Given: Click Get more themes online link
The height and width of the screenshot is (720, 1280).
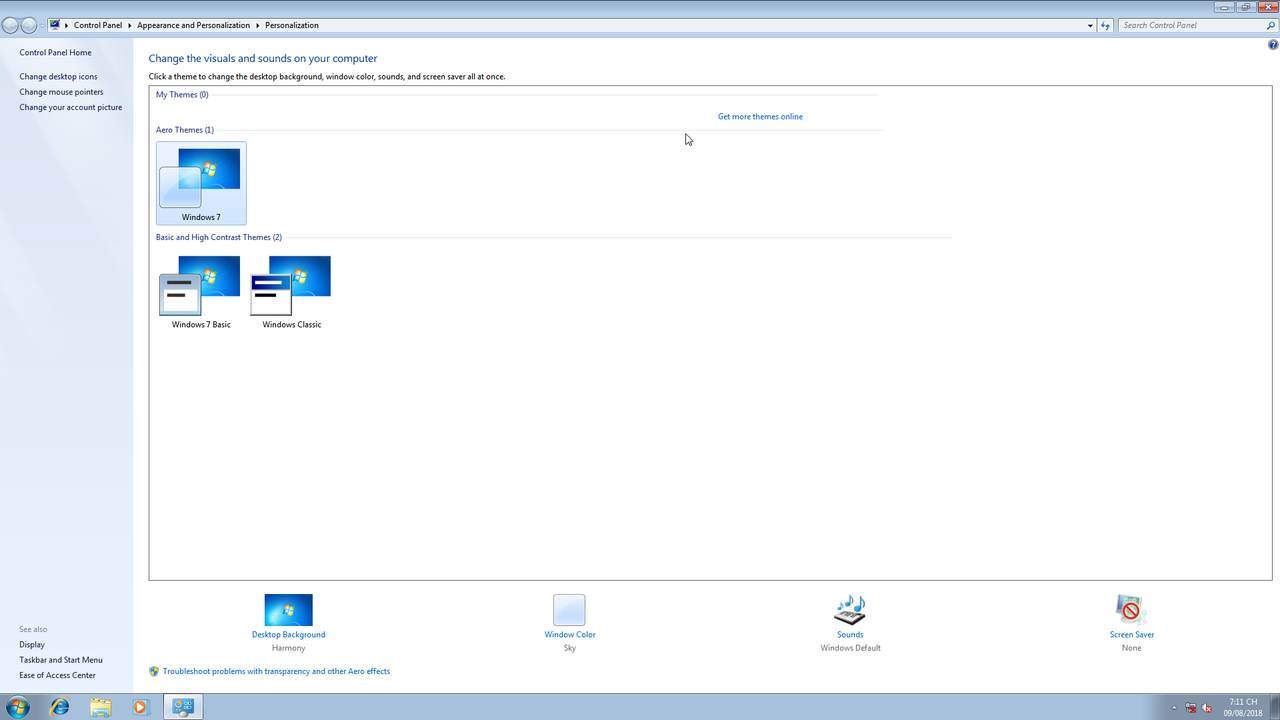Looking at the screenshot, I should (760, 117).
